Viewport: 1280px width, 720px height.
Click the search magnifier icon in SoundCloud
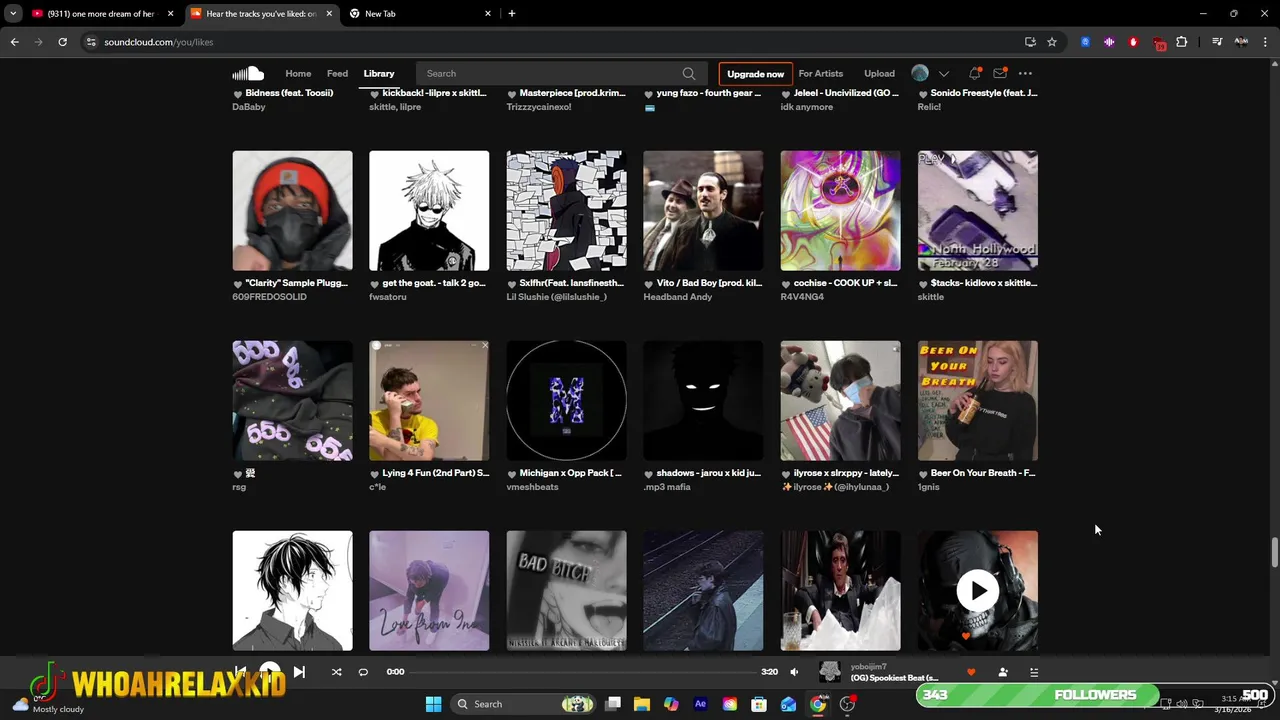pos(689,73)
